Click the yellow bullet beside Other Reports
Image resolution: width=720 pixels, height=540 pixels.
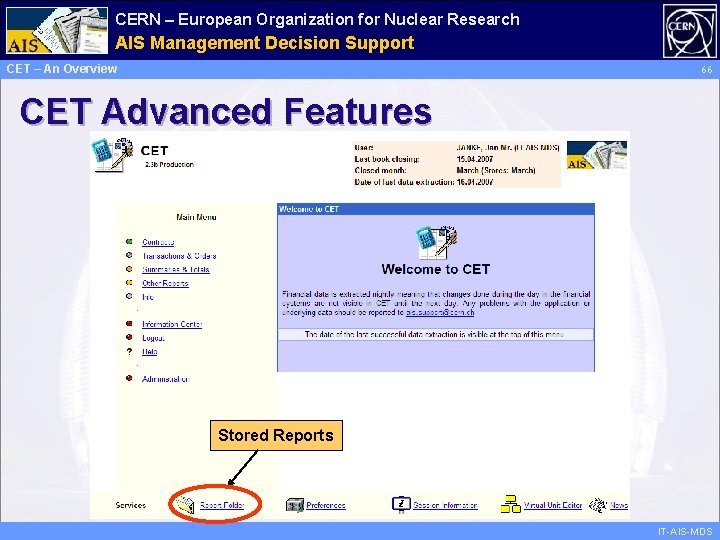click(129, 283)
